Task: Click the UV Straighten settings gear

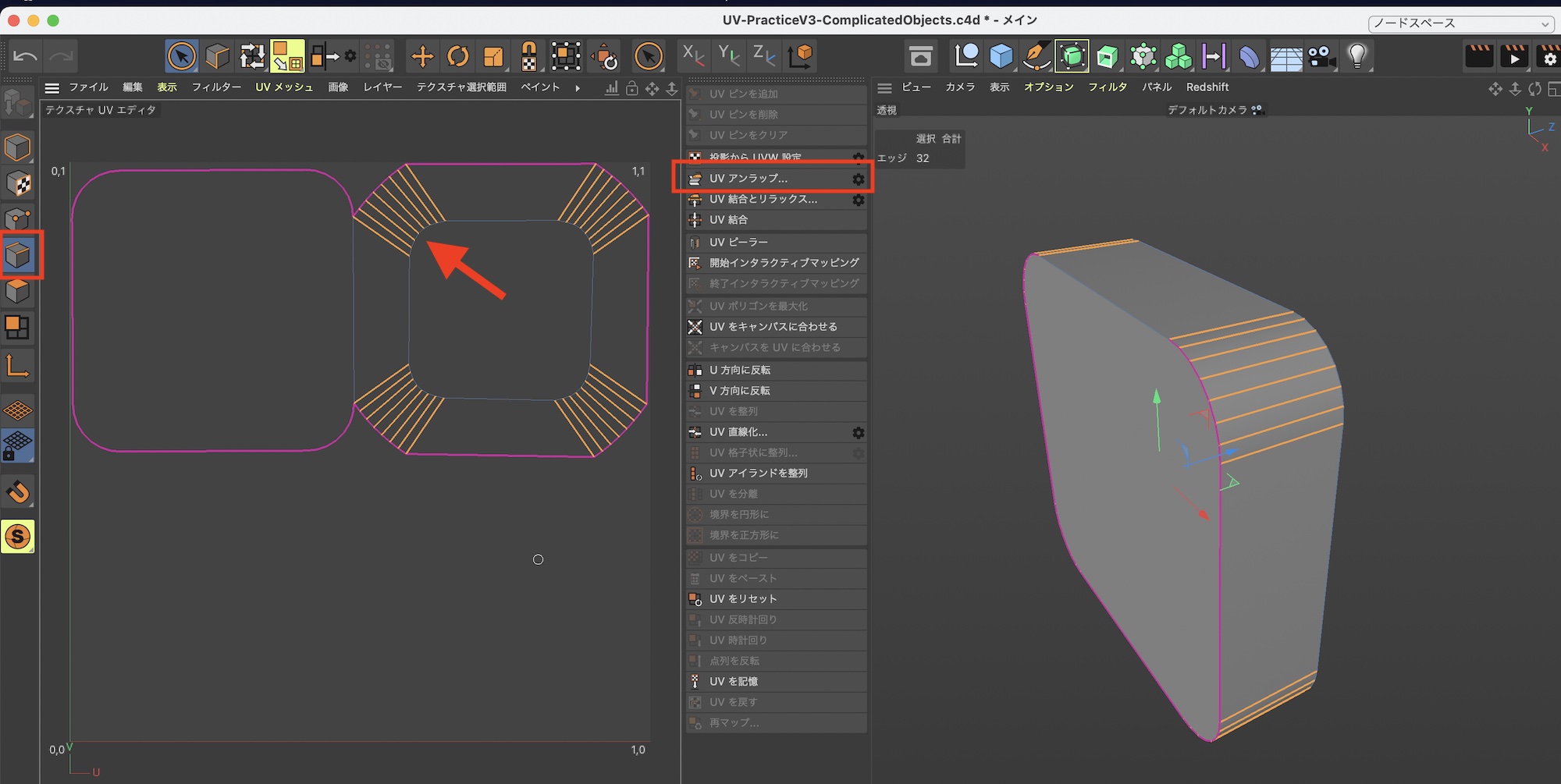Action: (858, 433)
